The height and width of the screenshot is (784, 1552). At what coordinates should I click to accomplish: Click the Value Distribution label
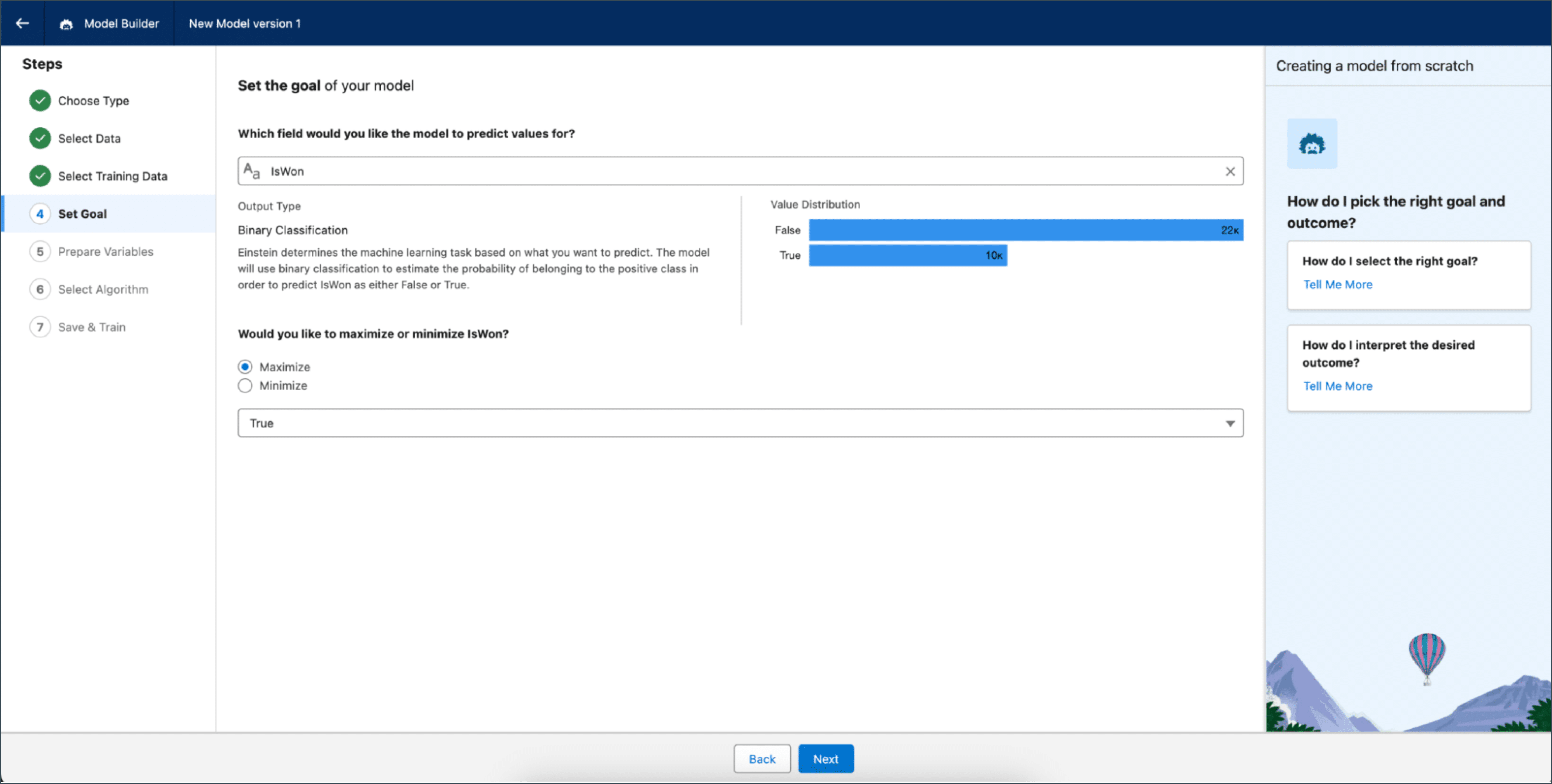point(815,204)
